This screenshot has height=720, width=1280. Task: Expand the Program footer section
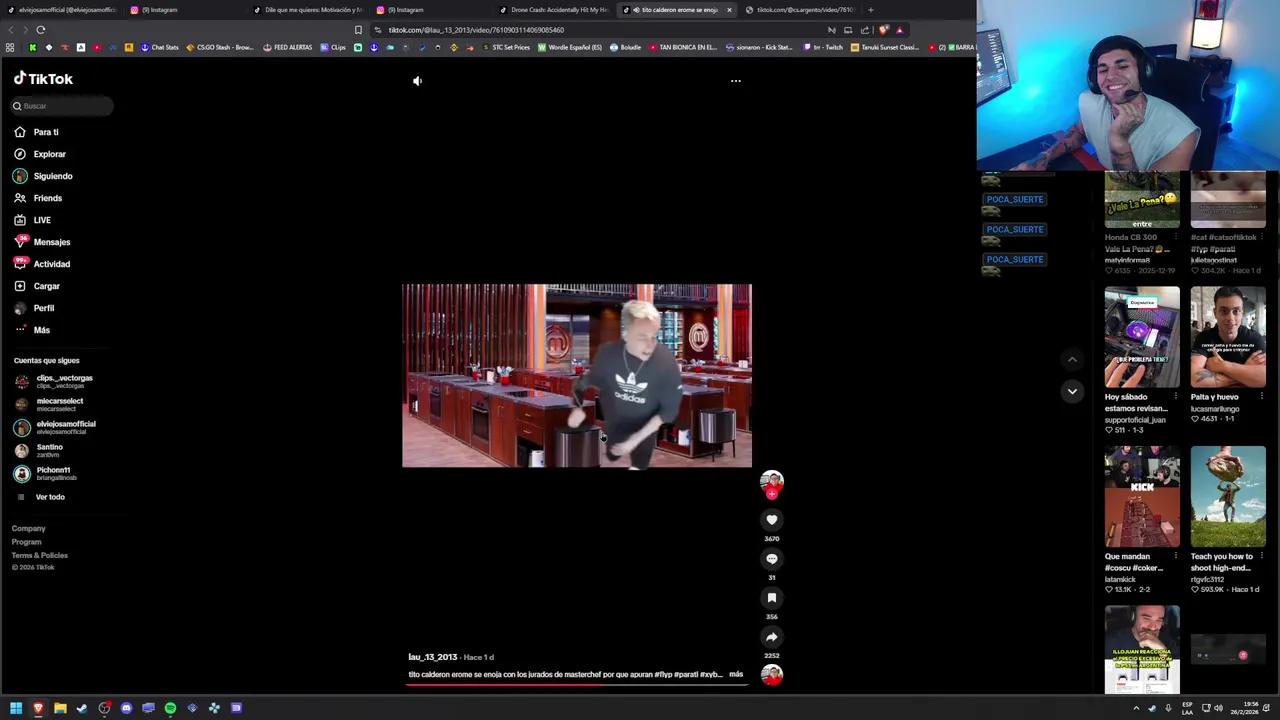pos(26,542)
